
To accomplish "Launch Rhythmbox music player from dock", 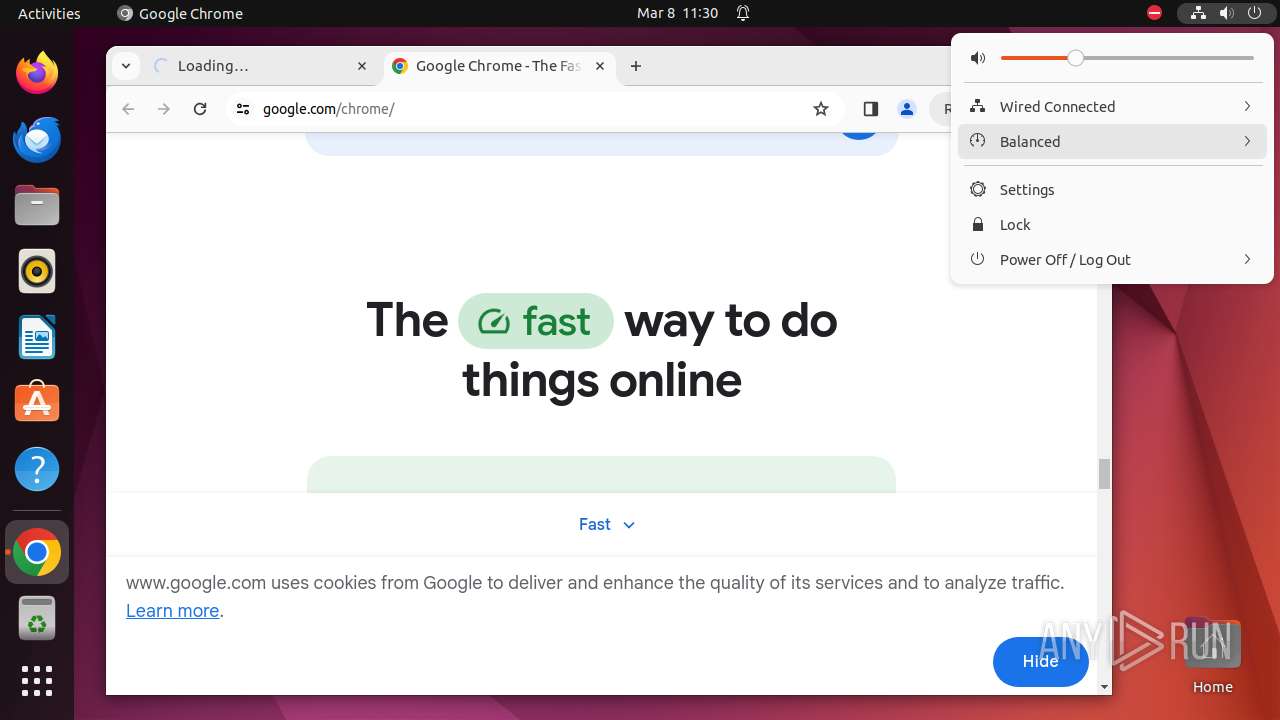I will click(37, 271).
